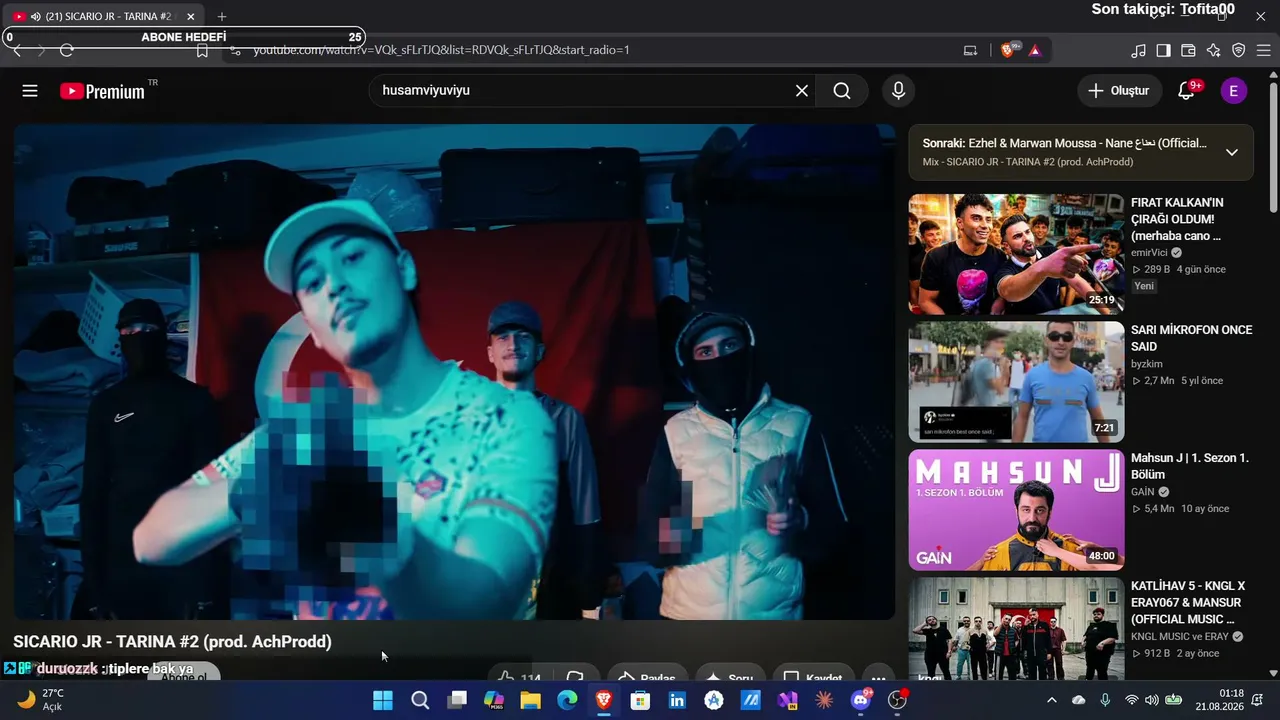Open the FIRAT KALKAN'IN ÇIRAĞI OLDUM thumbnail
The width and height of the screenshot is (1280, 720).
click(x=1016, y=254)
